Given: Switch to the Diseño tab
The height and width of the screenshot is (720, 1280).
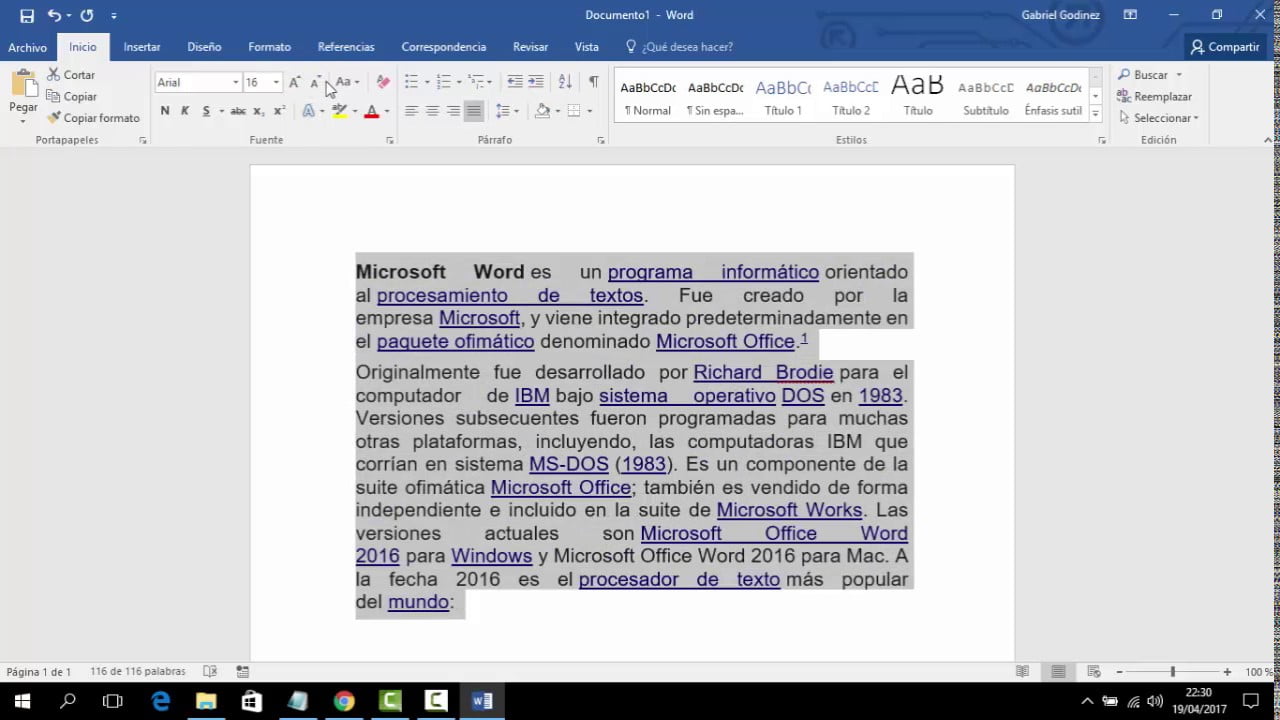Looking at the screenshot, I should pos(204,47).
